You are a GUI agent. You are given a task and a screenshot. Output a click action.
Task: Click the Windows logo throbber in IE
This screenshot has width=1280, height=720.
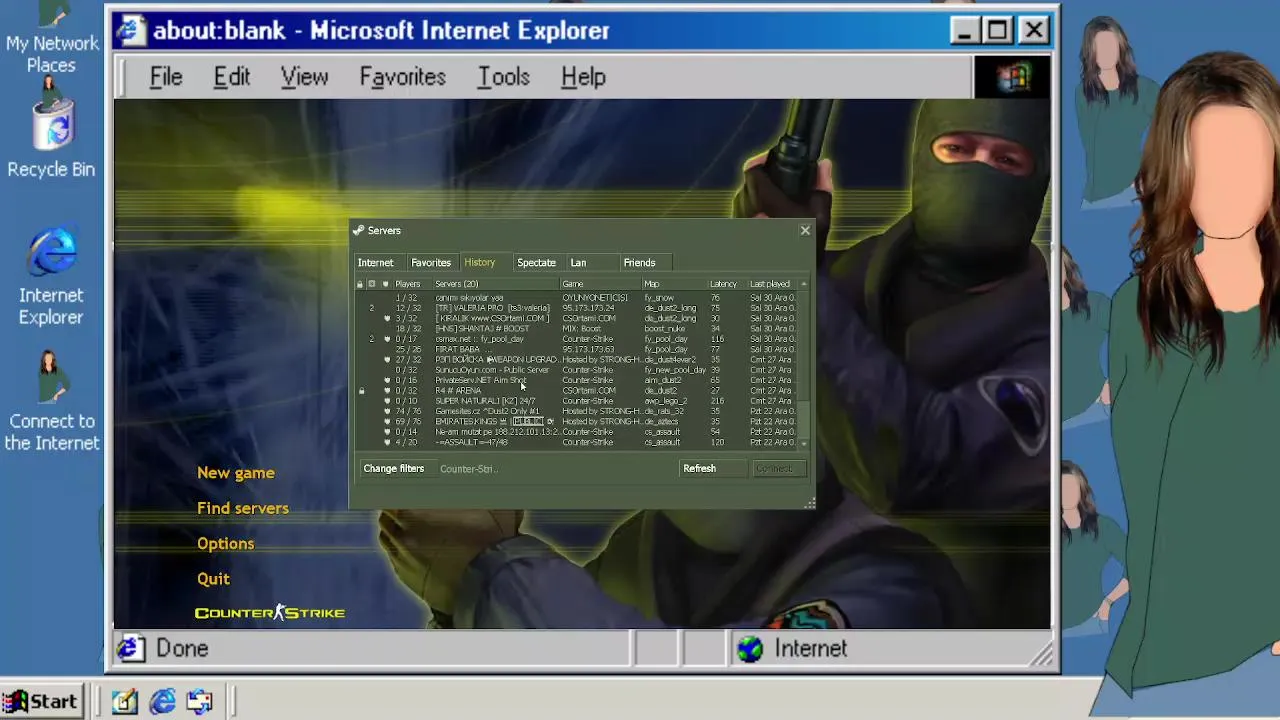click(1012, 77)
